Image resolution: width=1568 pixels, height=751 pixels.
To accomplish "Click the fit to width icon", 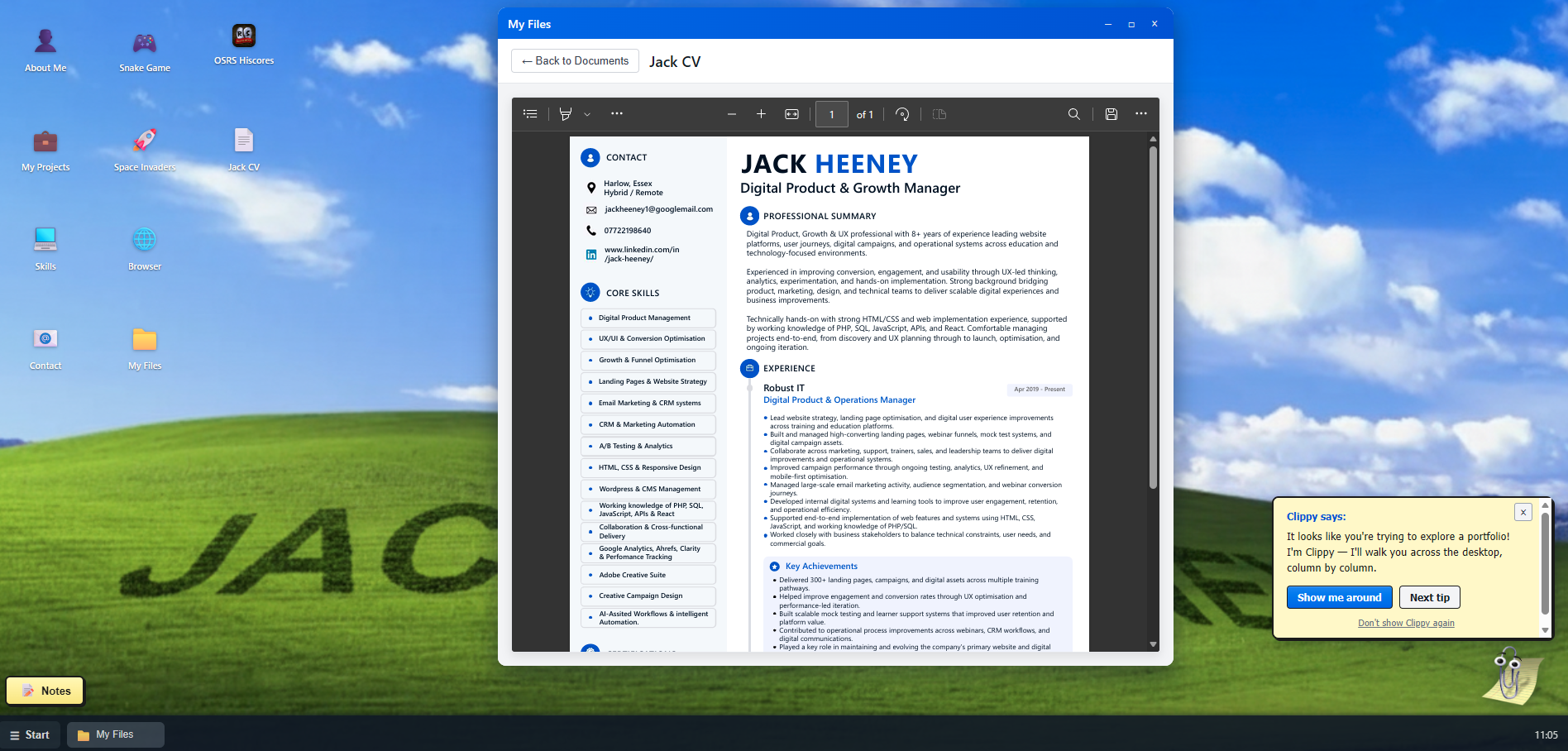I will [x=791, y=114].
